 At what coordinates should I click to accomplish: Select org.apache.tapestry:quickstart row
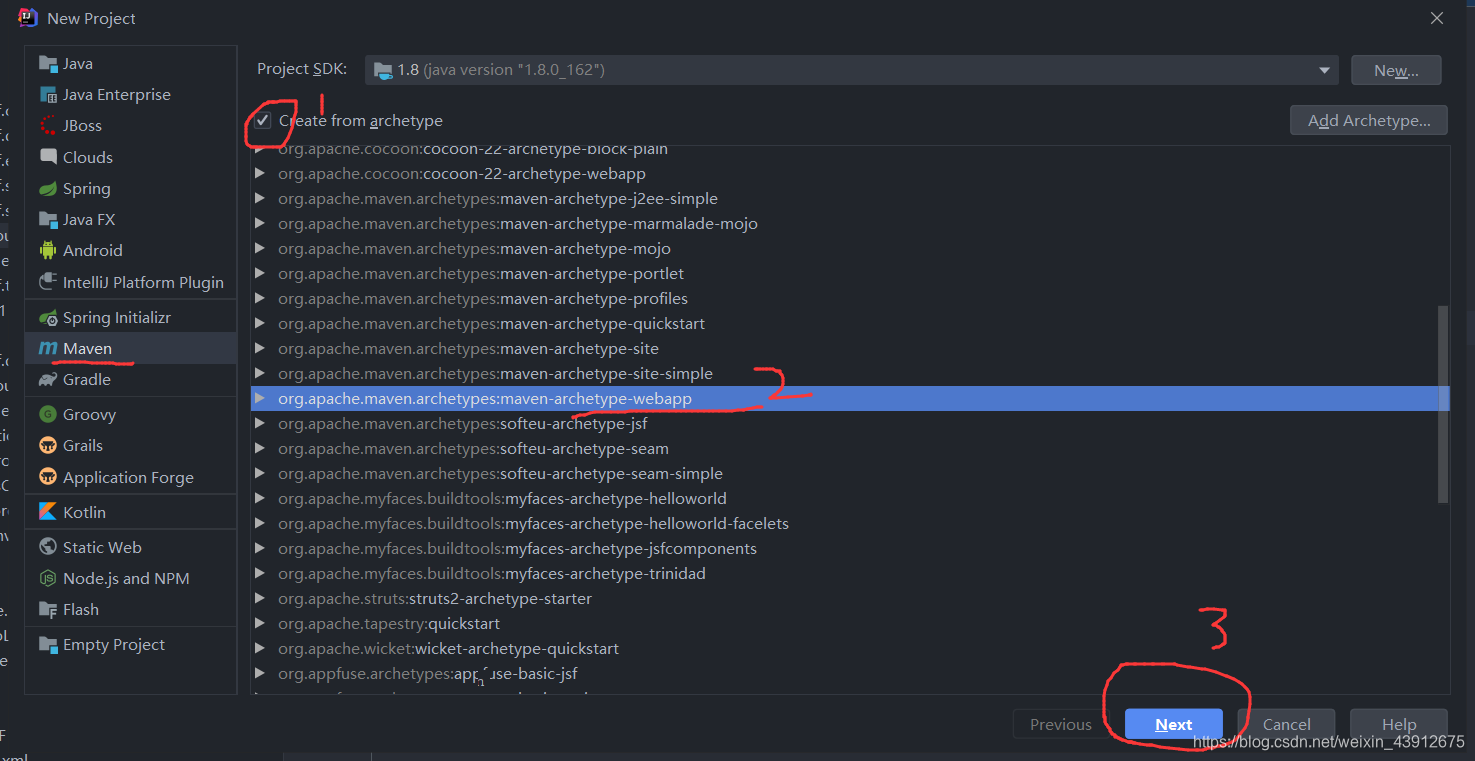pos(850,623)
